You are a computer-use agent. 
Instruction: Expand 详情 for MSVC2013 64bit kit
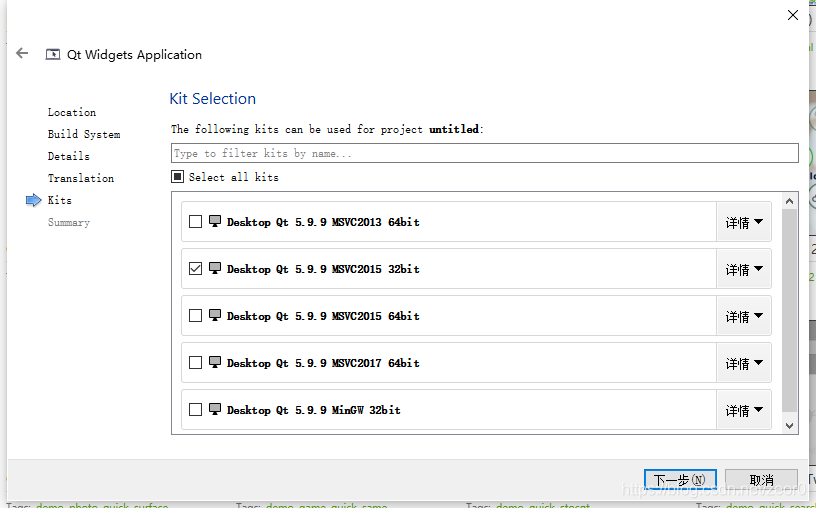744,222
